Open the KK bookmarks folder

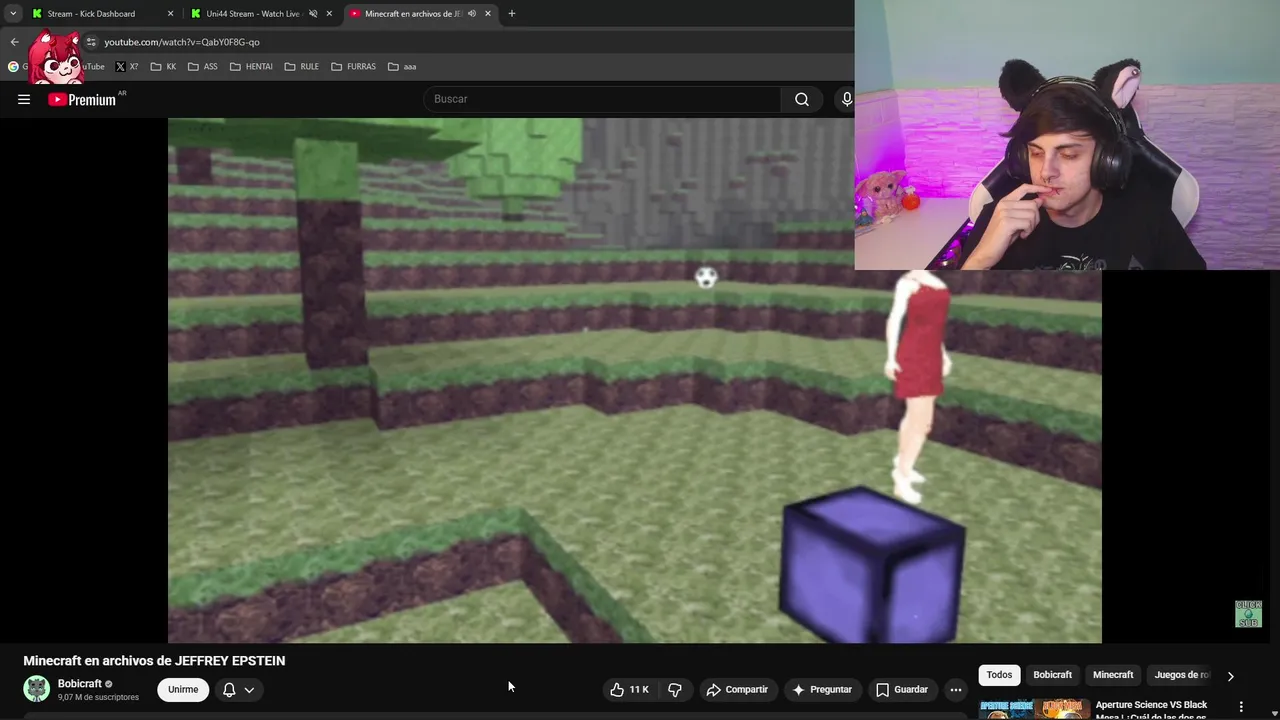tap(164, 67)
